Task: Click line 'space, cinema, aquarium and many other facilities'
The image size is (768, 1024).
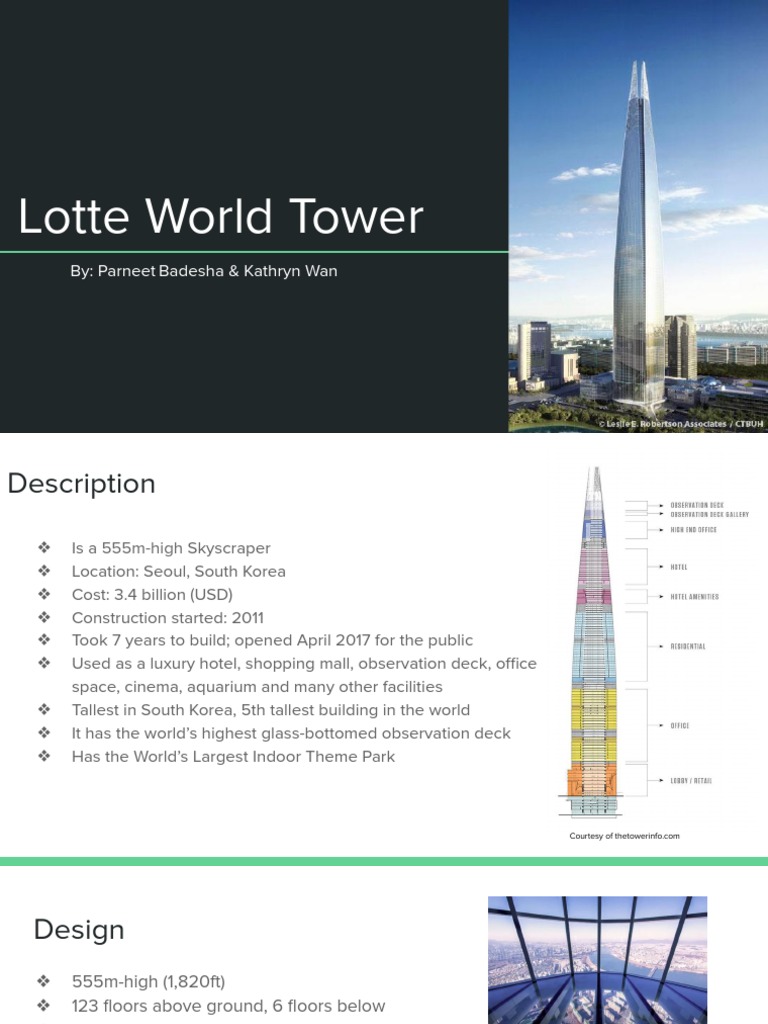Action: (257, 687)
